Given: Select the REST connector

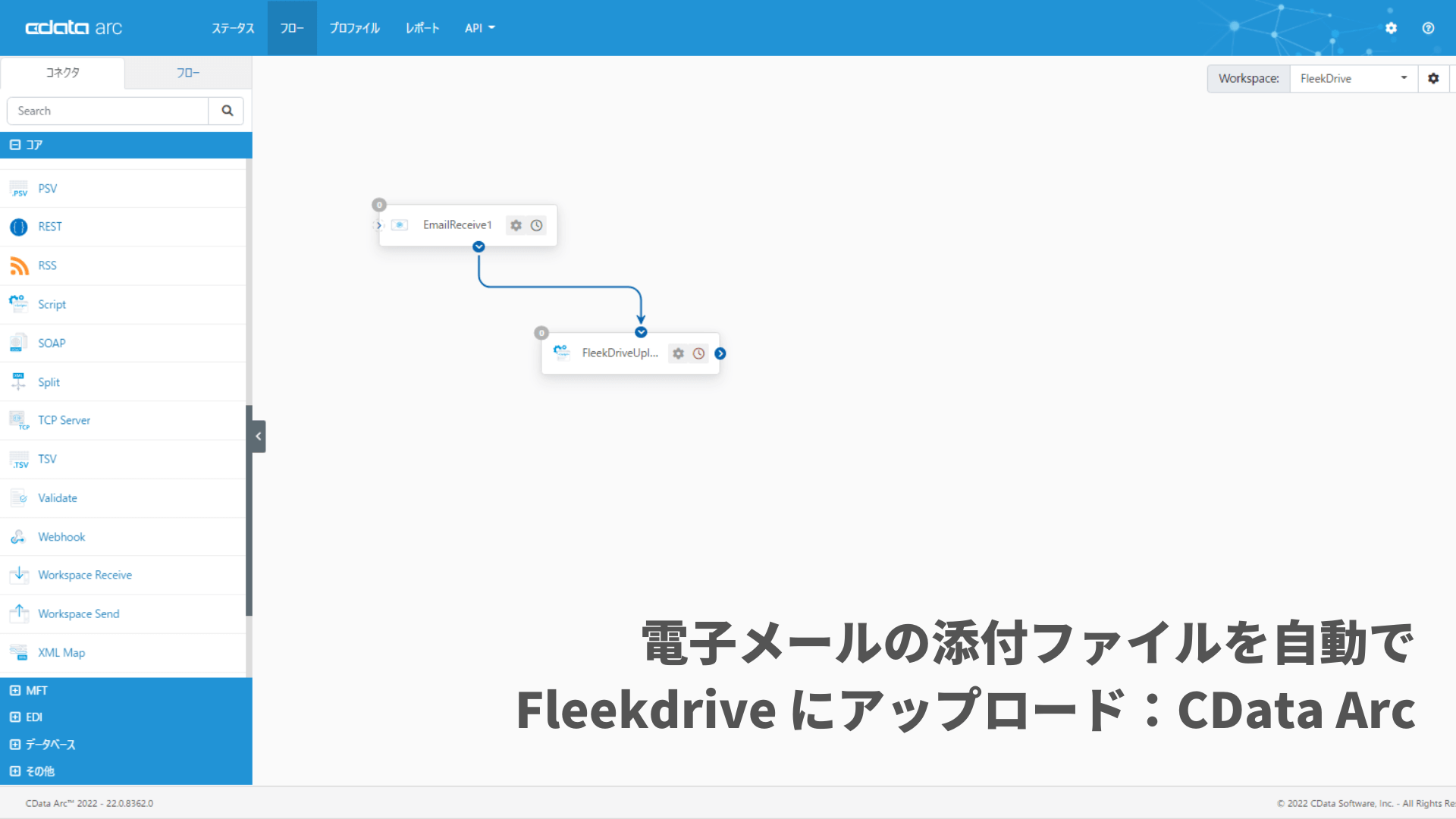Looking at the screenshot, I should [49, 226].
